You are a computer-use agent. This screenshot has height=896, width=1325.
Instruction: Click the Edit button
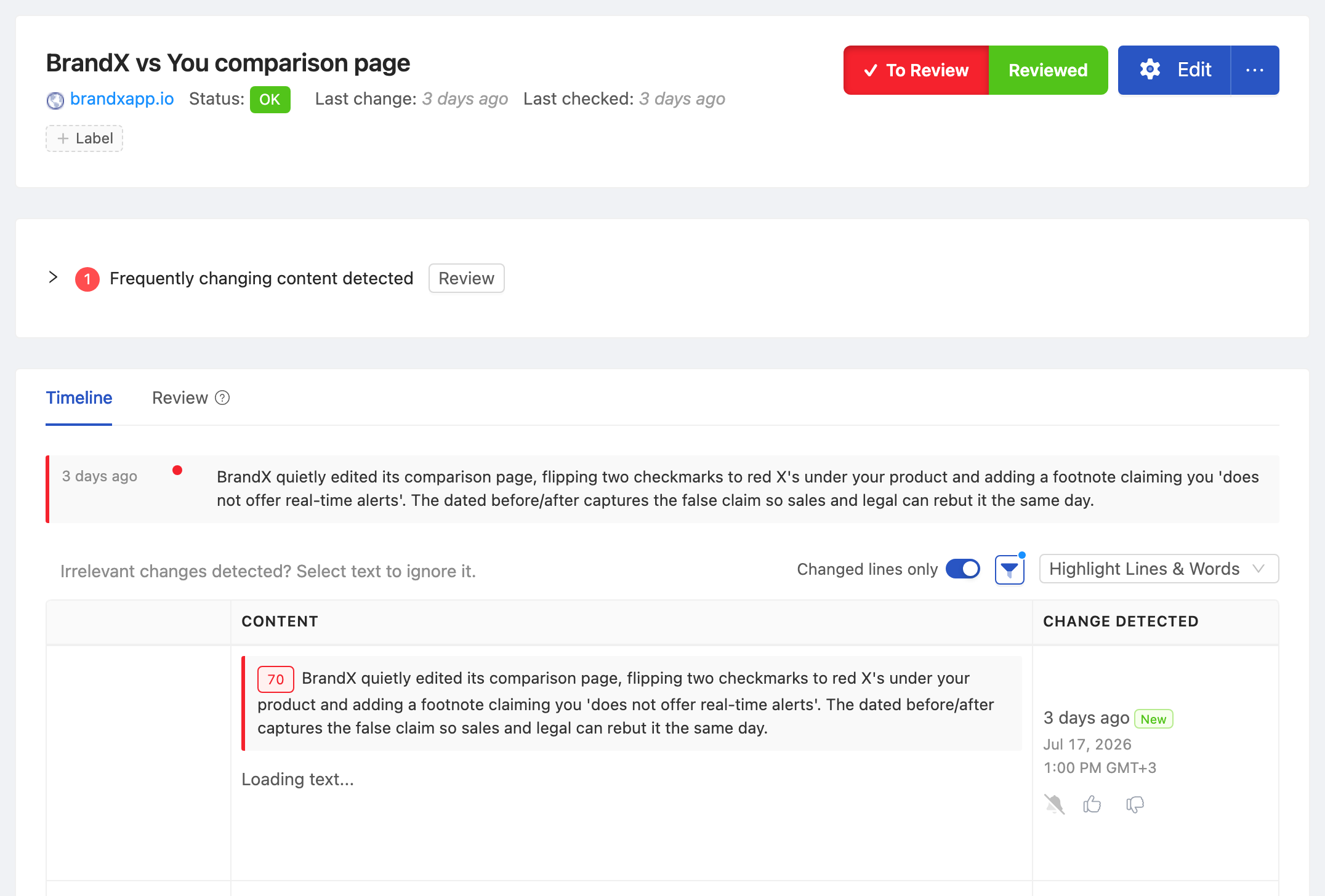pyautogui.click(x=1174, y=70)
